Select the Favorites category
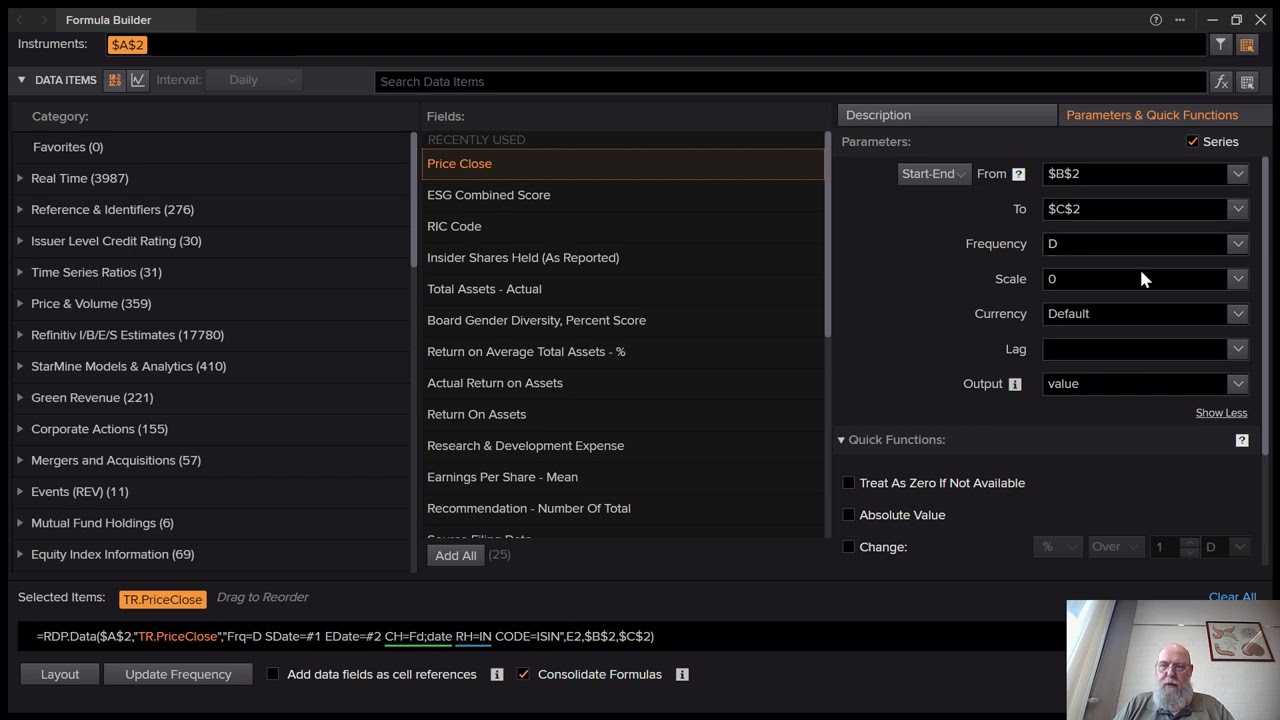 (68, 147)
